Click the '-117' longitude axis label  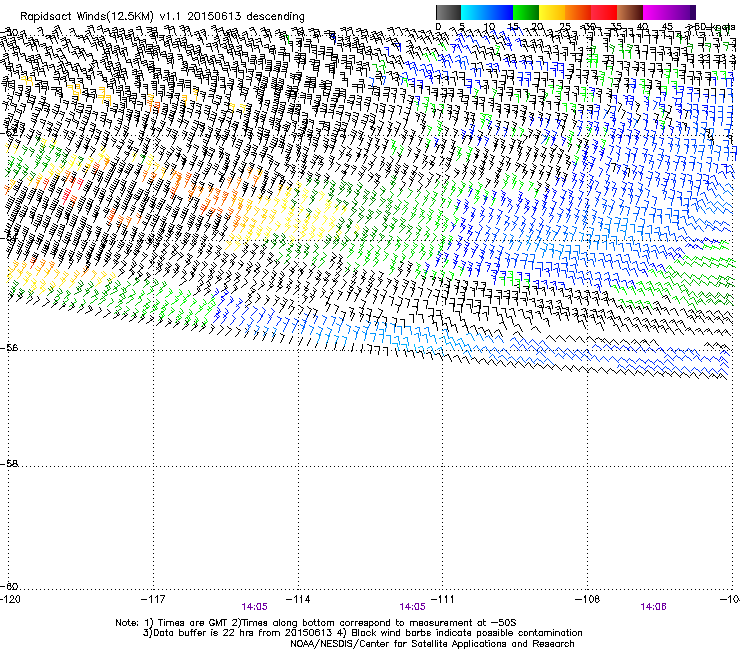pos(153,599)
